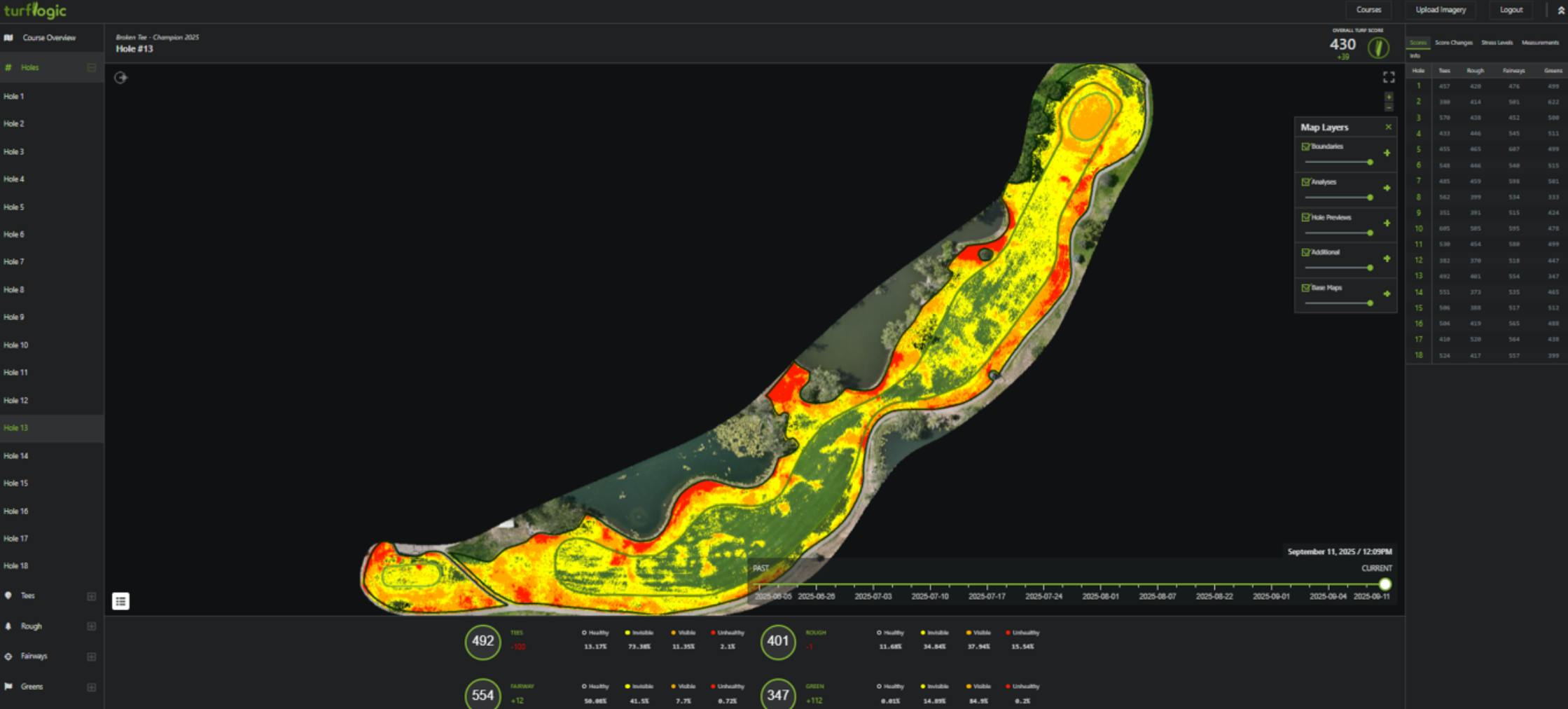Viewport: 1568px width, 709px height.
Task: Toggle the Analyses layer checkbox
Action: tap(1305, 181)
